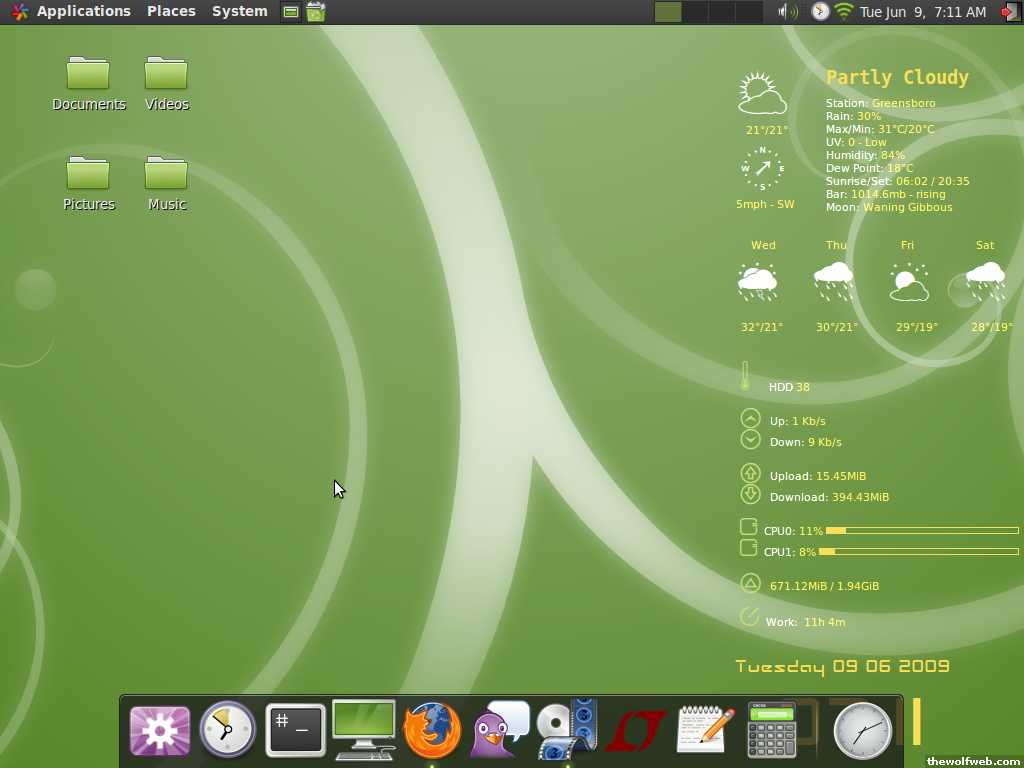Open the volume control in top panel
This screenshot has width=1024, height=768.
coord(788,12)
